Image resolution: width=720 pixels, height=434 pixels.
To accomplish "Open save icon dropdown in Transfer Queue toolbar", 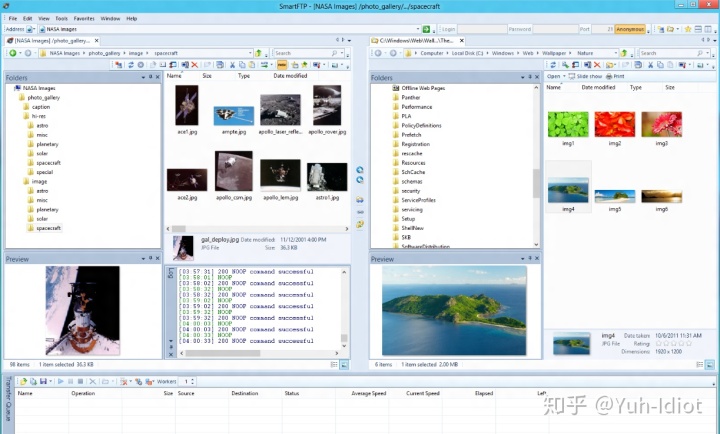I will click(51, 381).
